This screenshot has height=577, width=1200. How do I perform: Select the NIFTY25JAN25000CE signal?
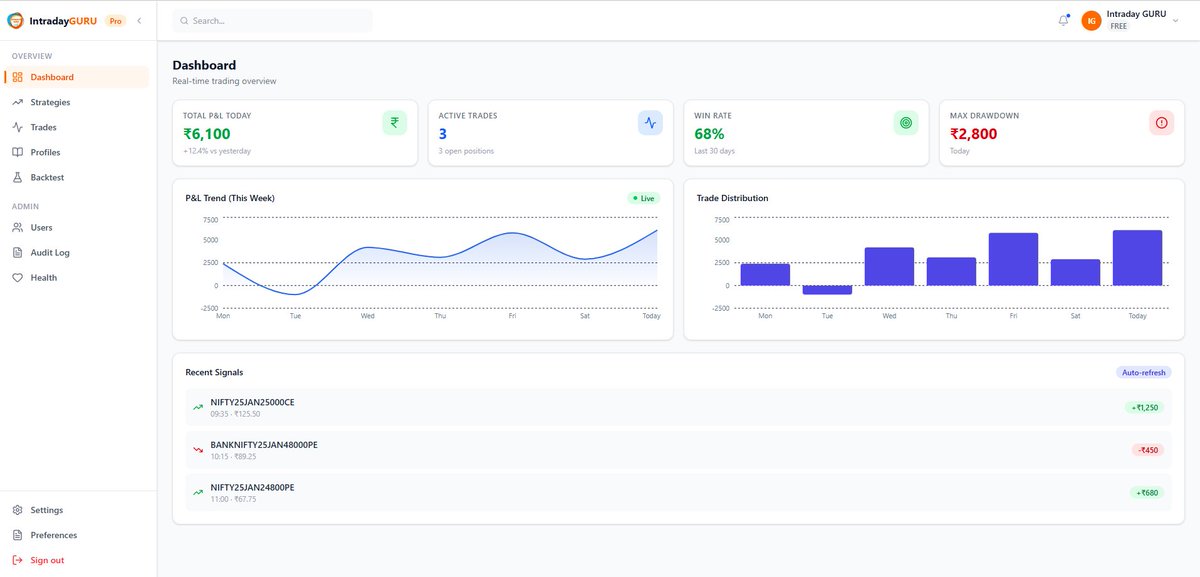[678, 407]
